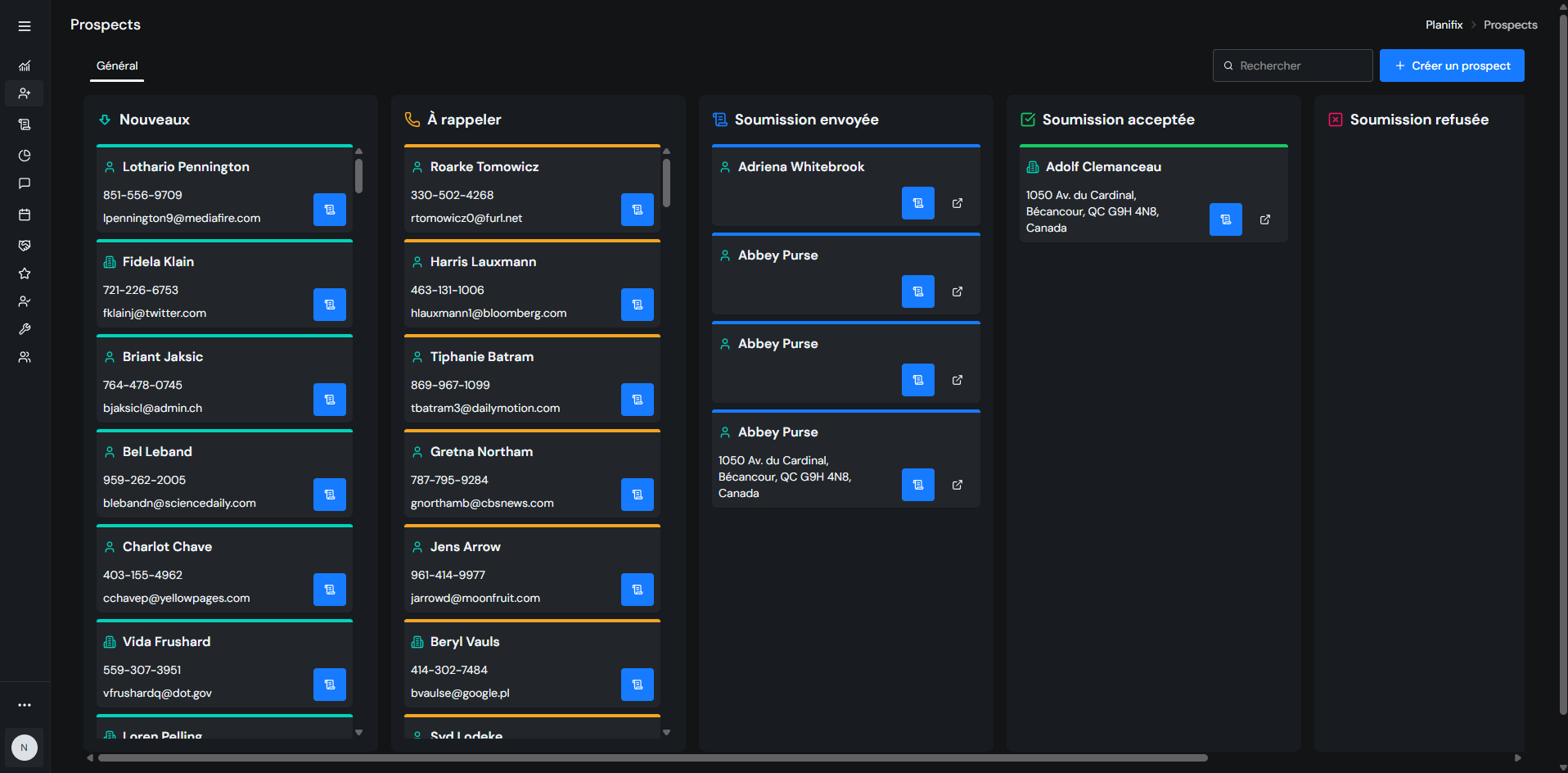Click the scroll document sidebar icon
This screenshot has width=1568, height=773.
click(x=25, y=124)
